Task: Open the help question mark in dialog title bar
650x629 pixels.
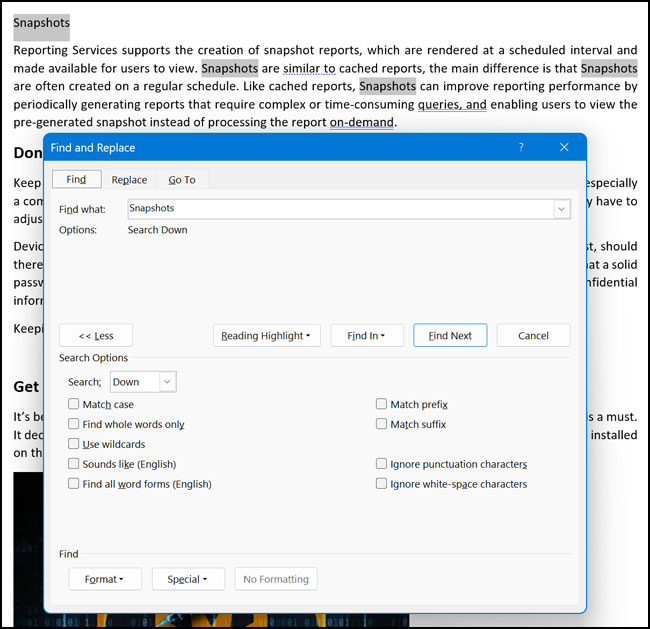Action: coord(521,147)
